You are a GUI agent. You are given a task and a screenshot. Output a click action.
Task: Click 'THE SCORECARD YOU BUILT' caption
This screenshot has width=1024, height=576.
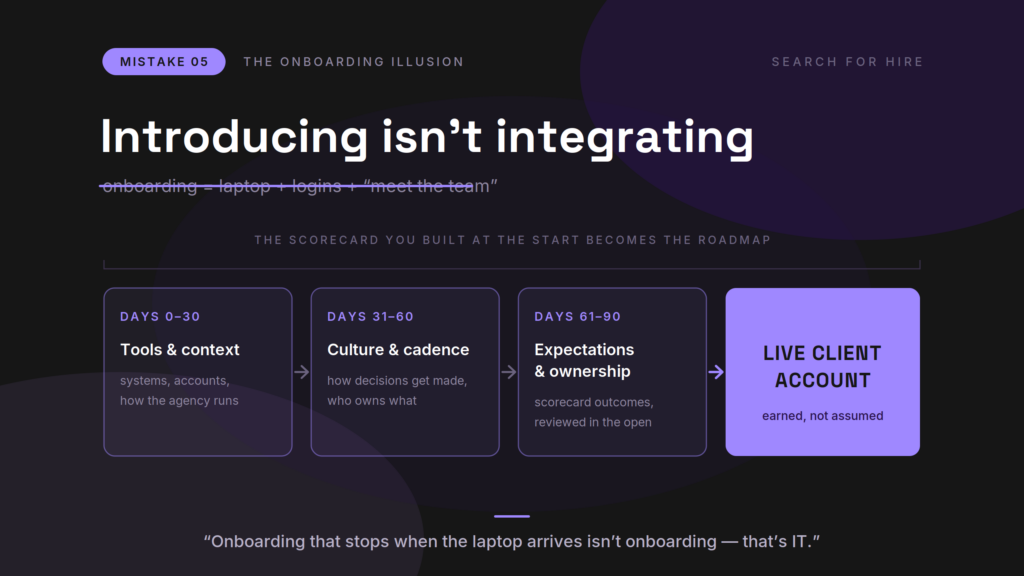(512, 240)
